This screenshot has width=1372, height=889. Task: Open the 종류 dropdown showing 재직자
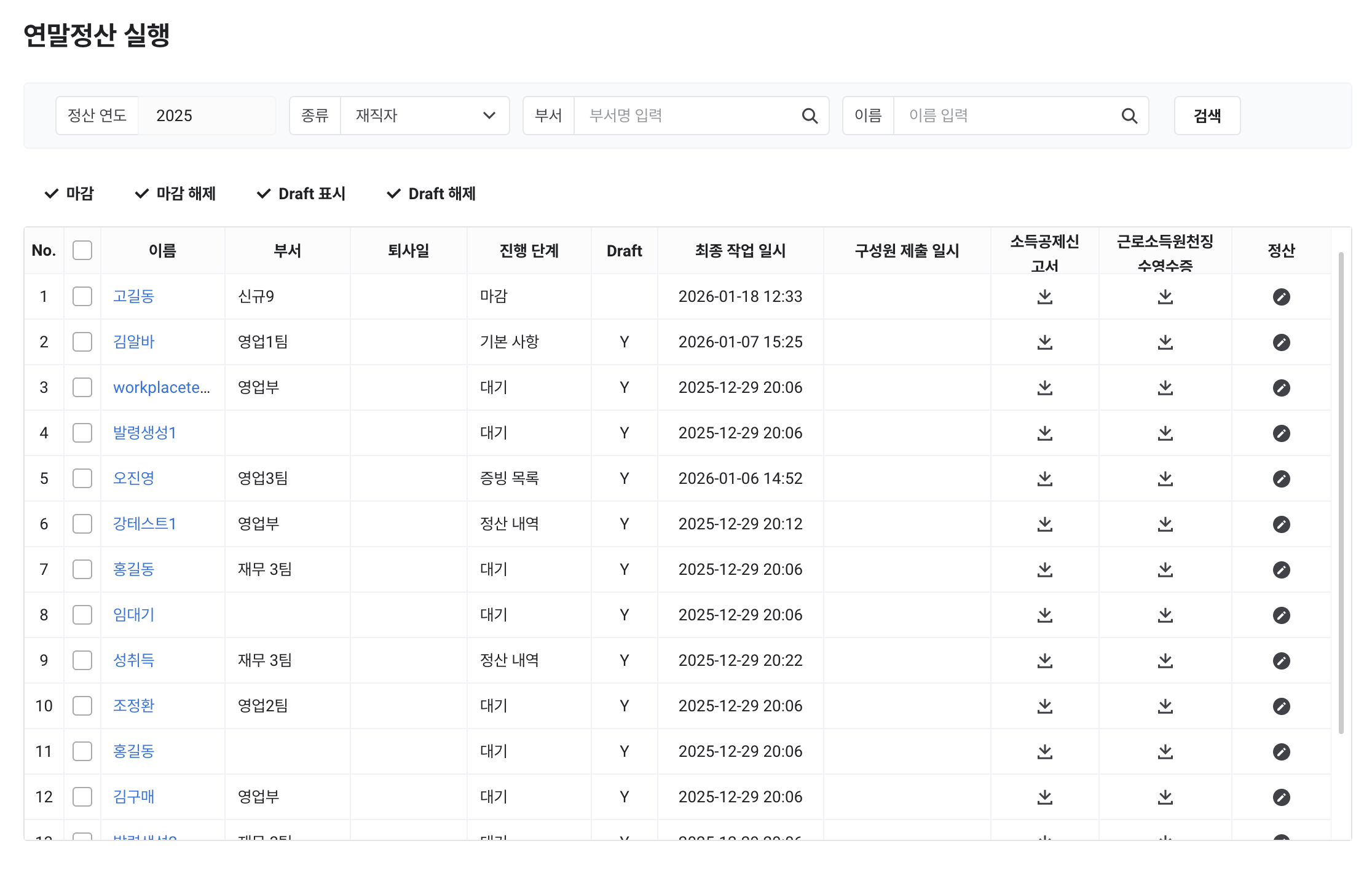[x=425, y=116]
